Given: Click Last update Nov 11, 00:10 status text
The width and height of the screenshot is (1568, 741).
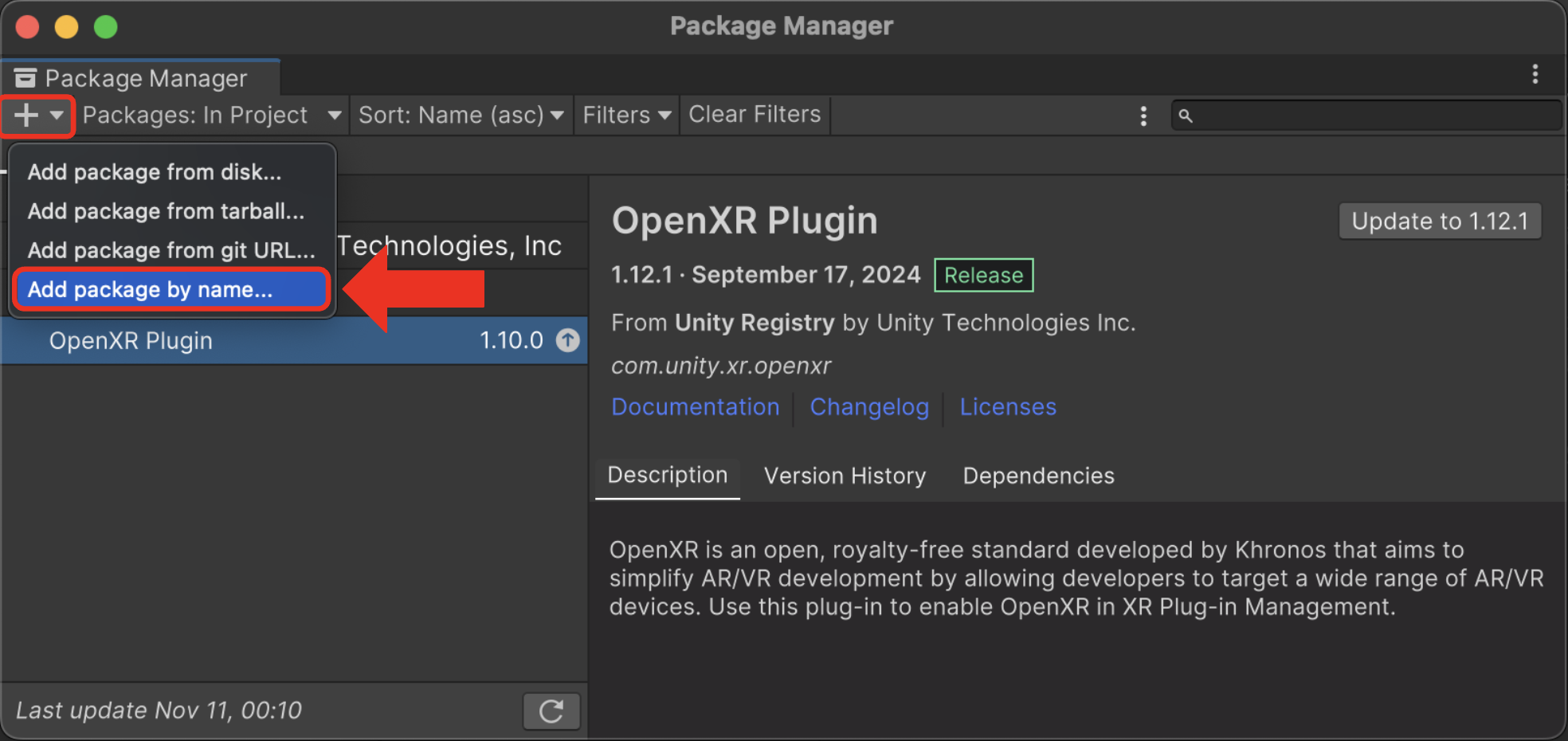Looking at the screenshot, I should [159, 711].
